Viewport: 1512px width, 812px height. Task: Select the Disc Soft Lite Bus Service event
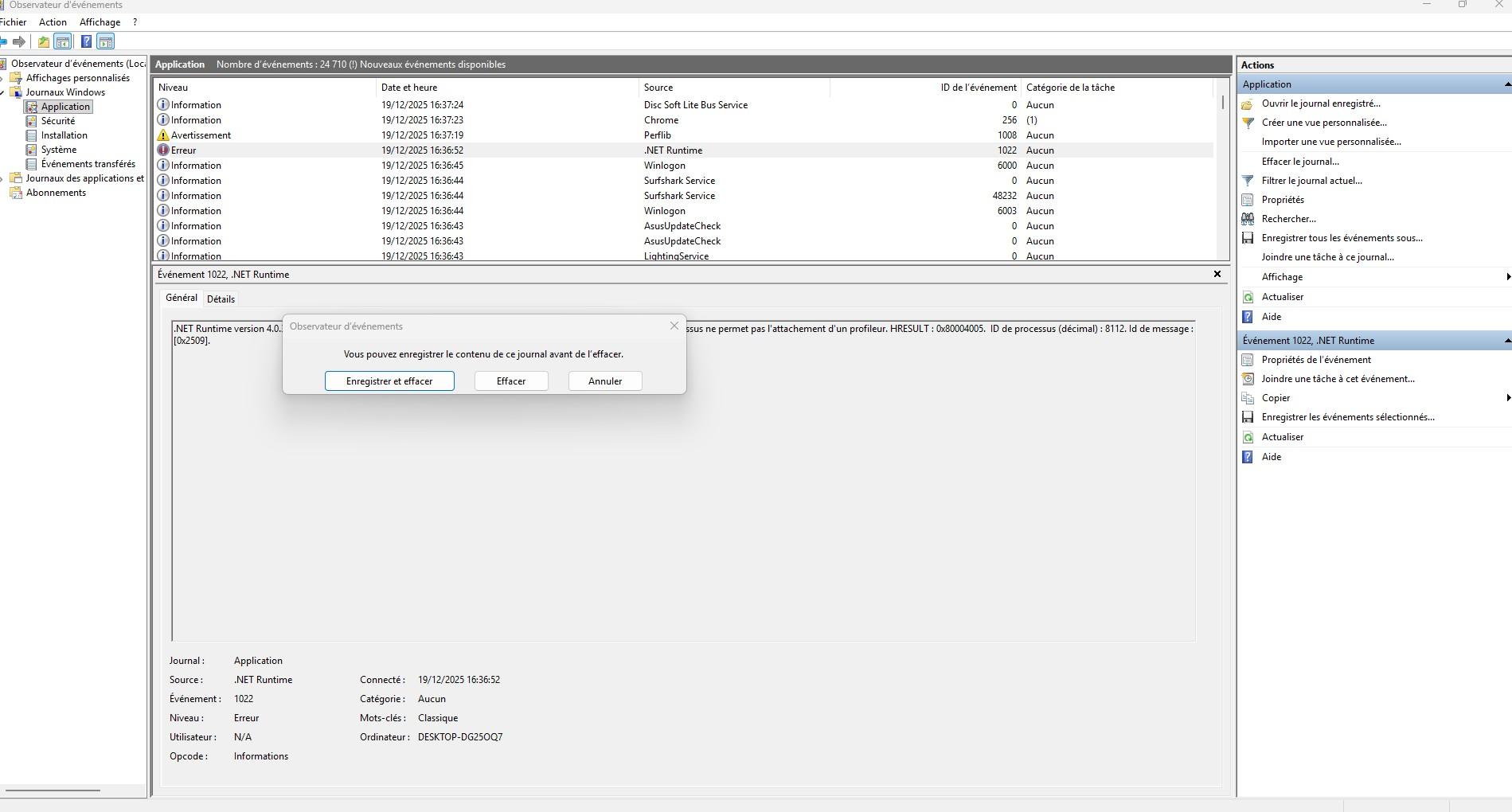[685, 105]
